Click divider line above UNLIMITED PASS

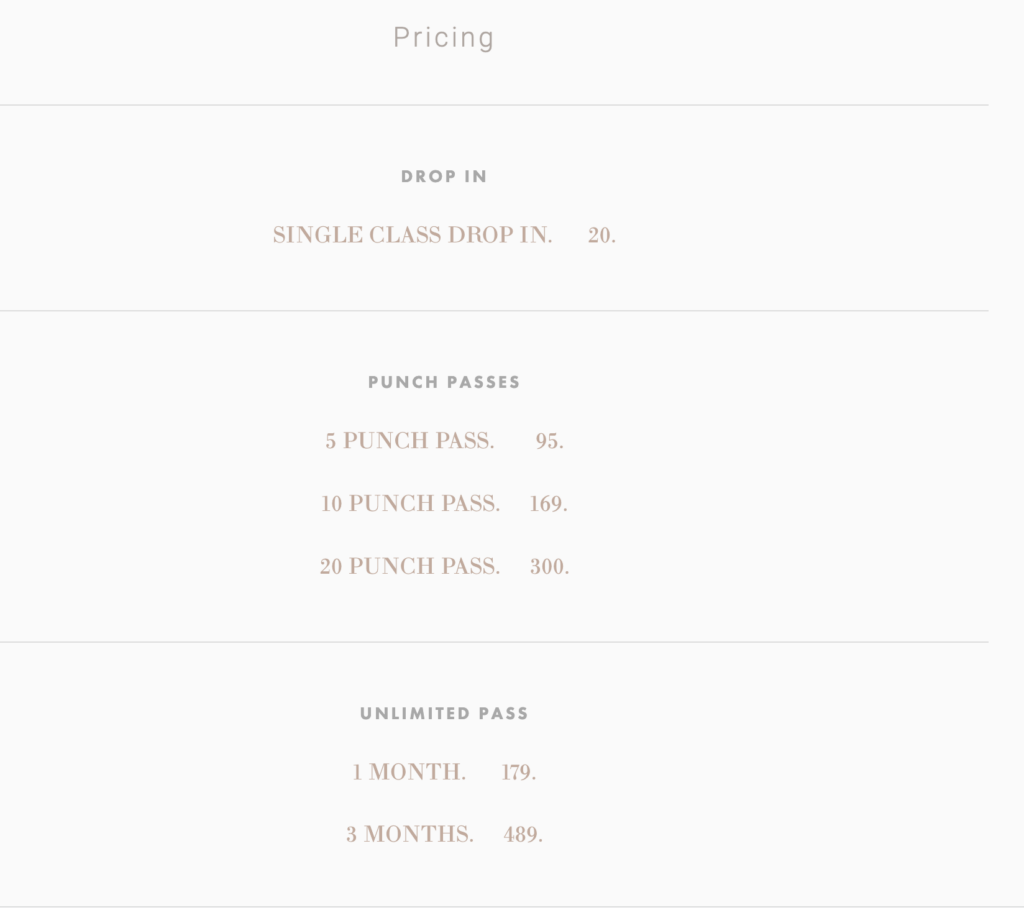click(x=494, y=642)
